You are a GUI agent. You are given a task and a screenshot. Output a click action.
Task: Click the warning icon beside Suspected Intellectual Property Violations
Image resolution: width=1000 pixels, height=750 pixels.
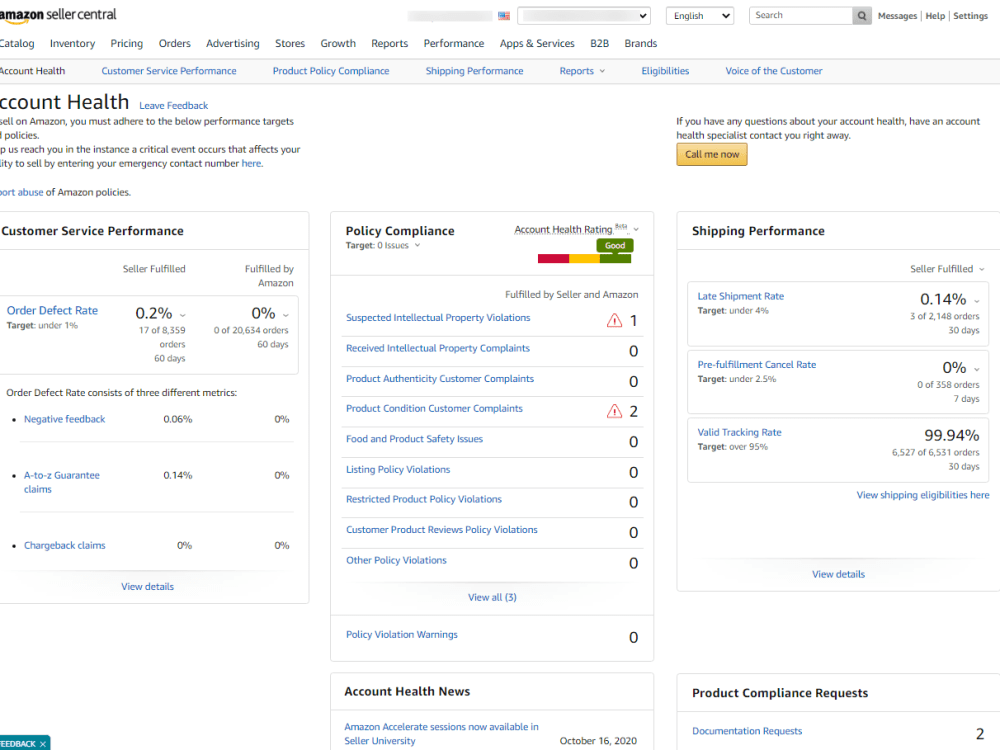[614, 320]
